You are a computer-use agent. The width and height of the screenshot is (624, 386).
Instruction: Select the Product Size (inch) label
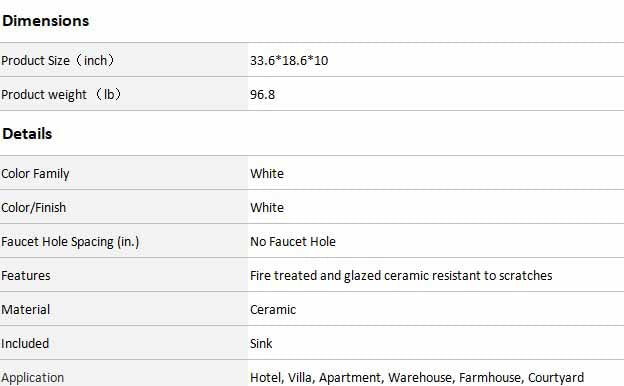58,60
